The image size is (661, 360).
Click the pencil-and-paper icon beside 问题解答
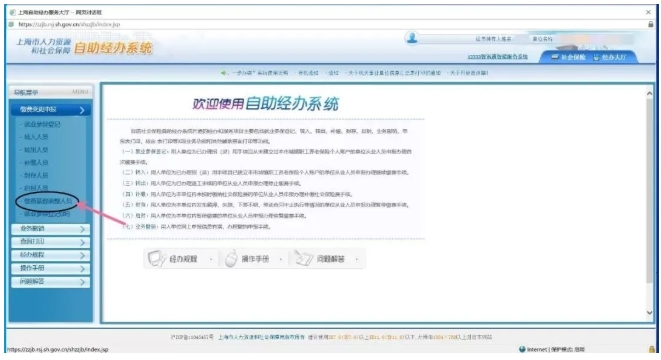point(304,258)
